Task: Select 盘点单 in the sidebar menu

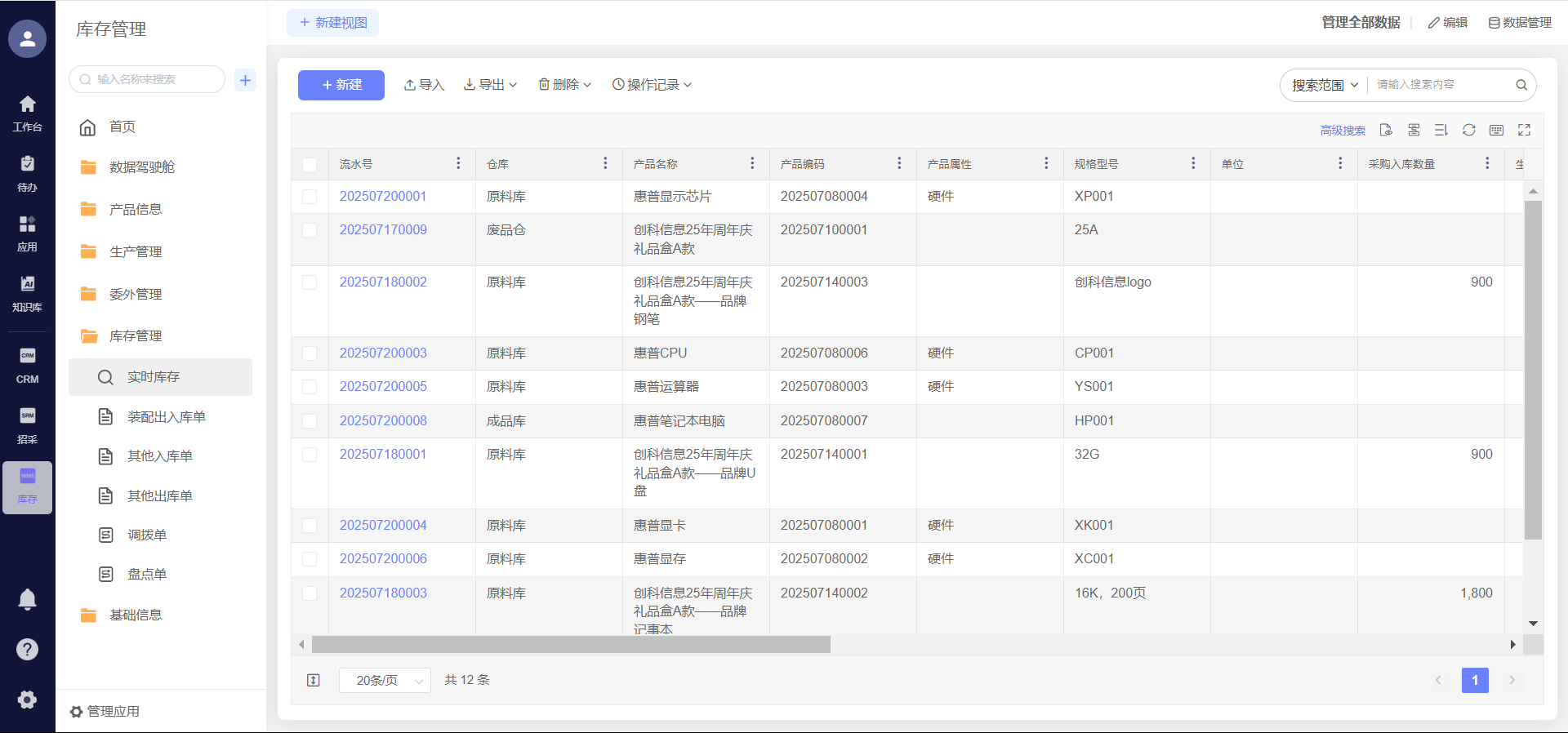Action: coord(147,575)
